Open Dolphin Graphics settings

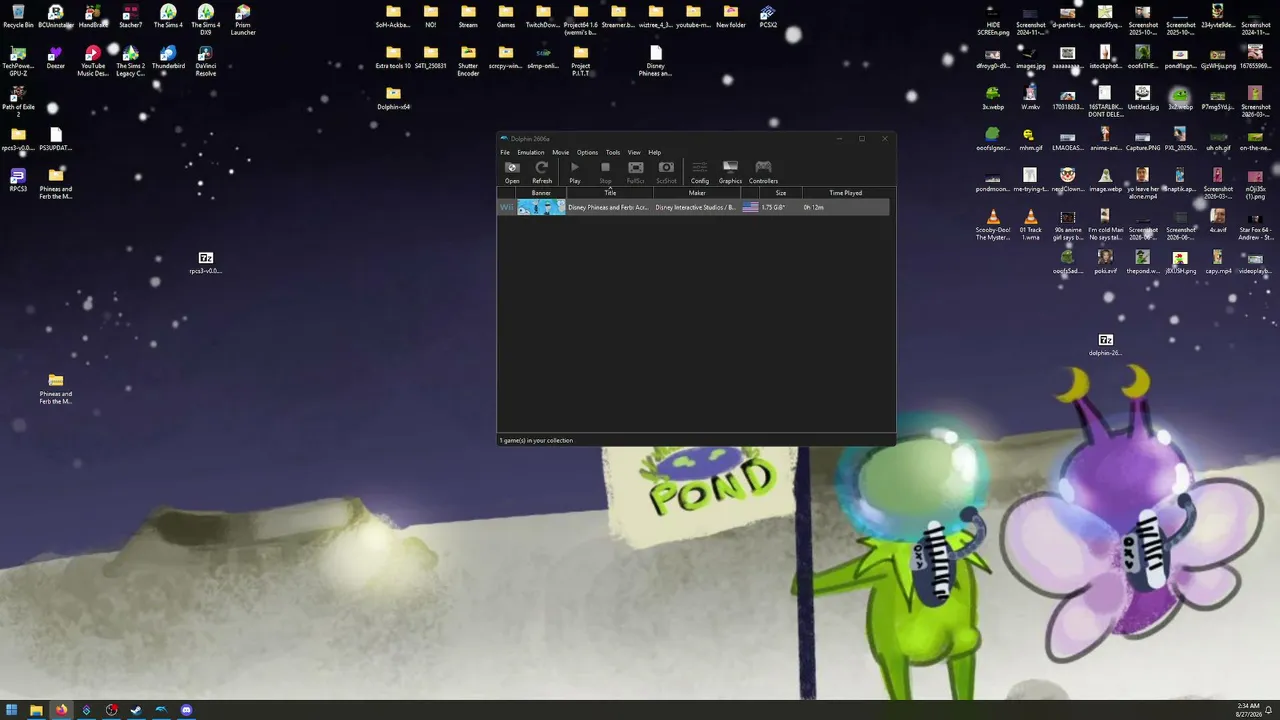(731, 172)
